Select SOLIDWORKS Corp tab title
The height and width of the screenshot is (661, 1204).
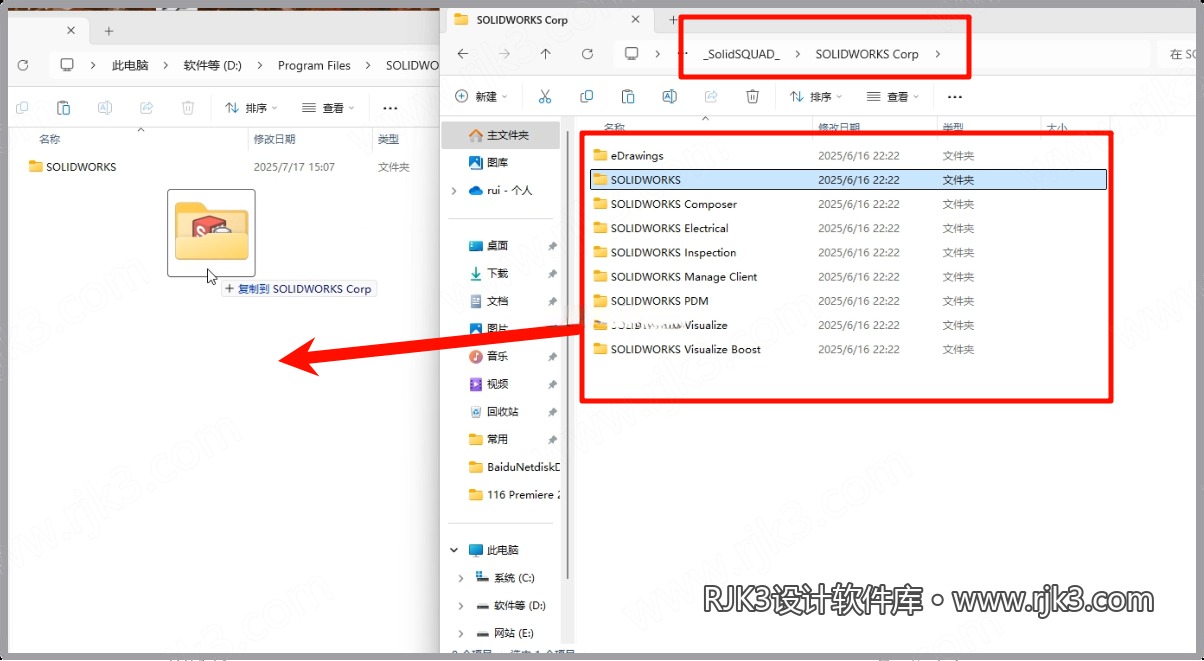(522, 20)
